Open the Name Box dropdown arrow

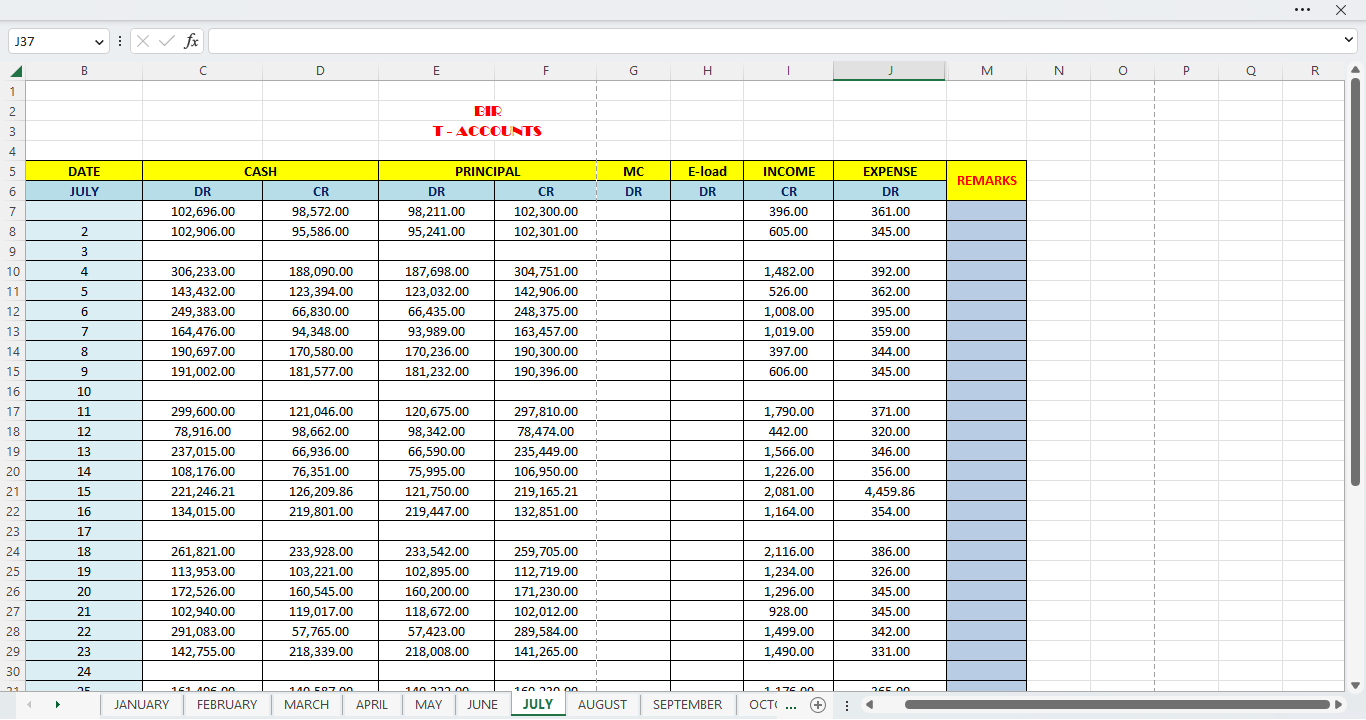[99, 42]
